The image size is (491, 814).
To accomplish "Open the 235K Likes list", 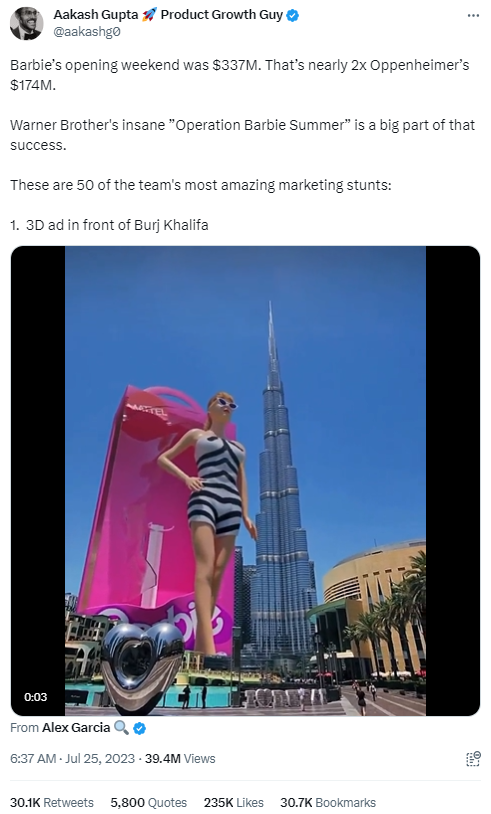I will pos(234,802).
